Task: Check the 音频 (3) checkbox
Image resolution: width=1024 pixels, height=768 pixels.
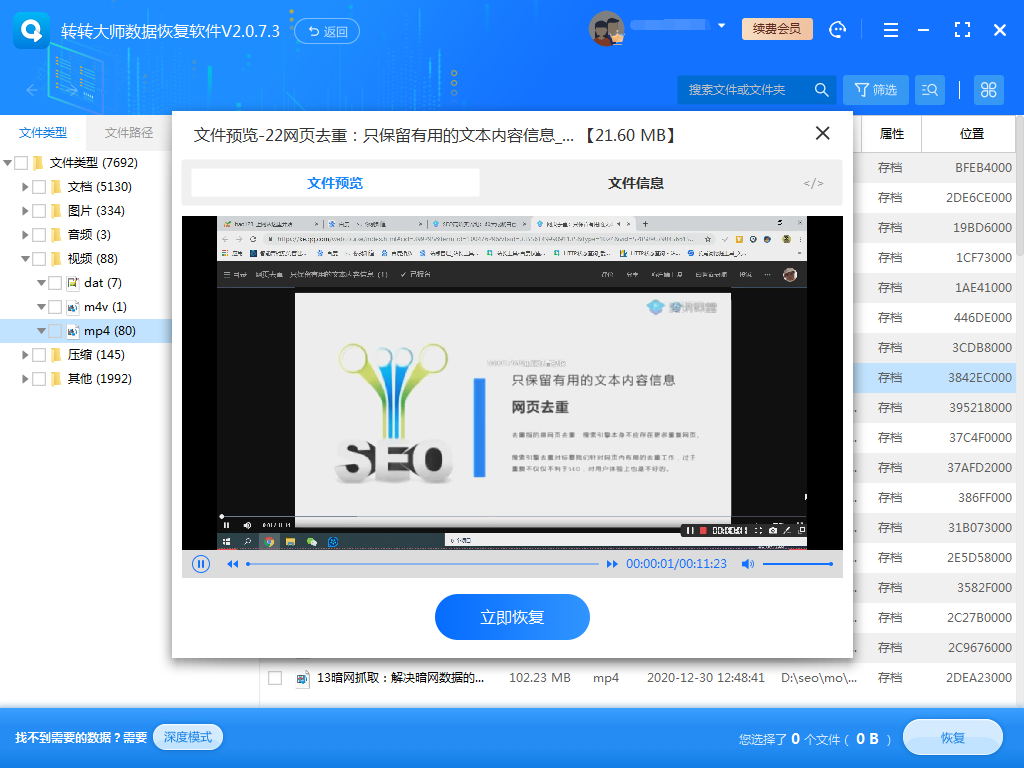Action: 39,234
